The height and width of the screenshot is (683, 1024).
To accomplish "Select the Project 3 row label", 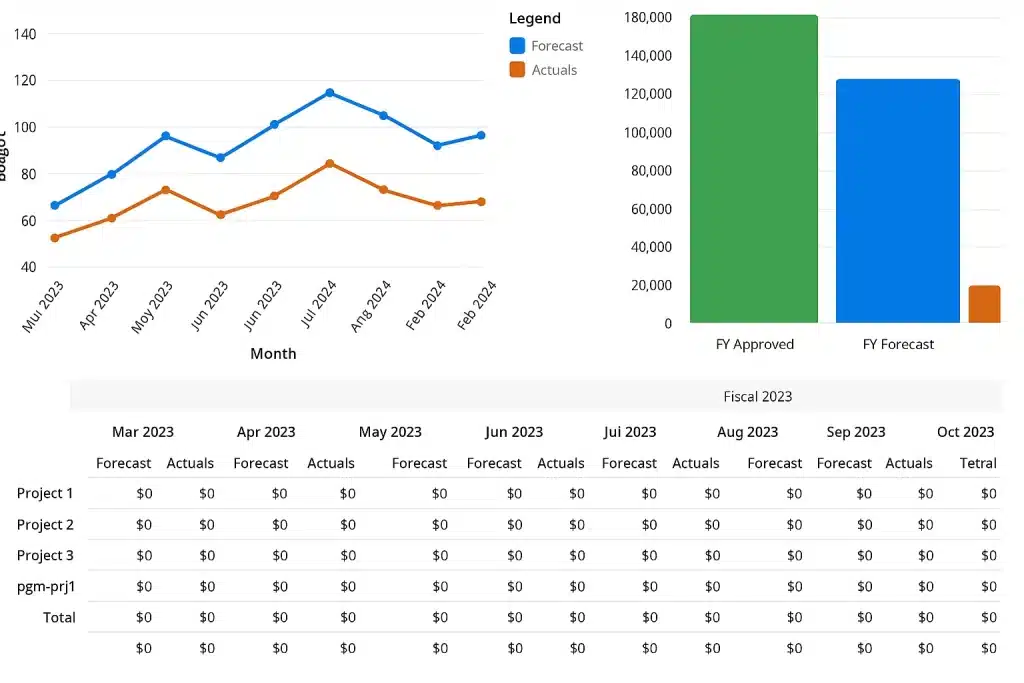I will pyautogui.click(x=45, y=556).
